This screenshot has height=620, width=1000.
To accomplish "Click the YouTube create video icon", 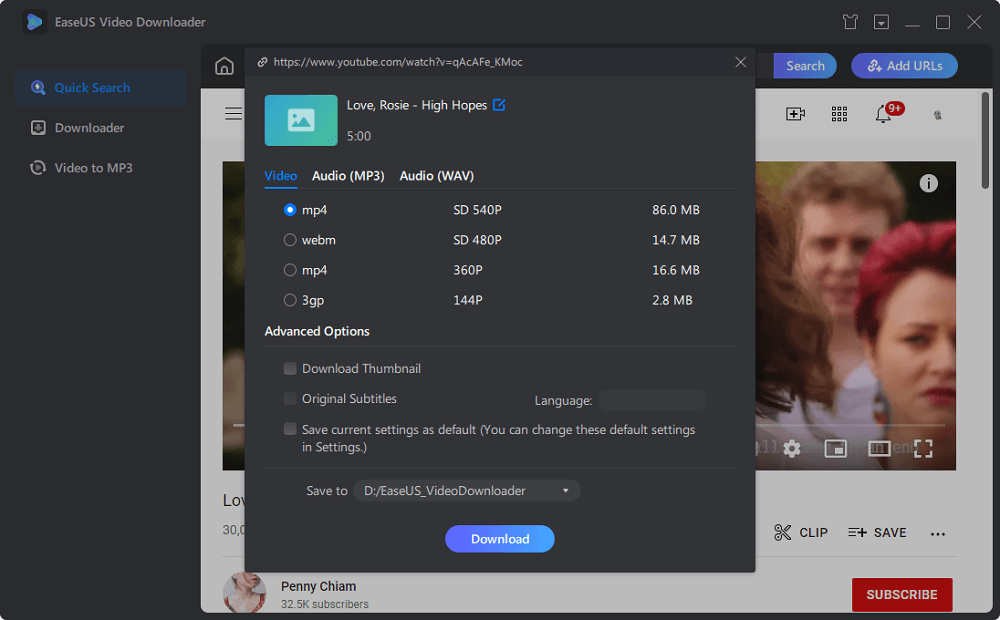I will point(795,114).
